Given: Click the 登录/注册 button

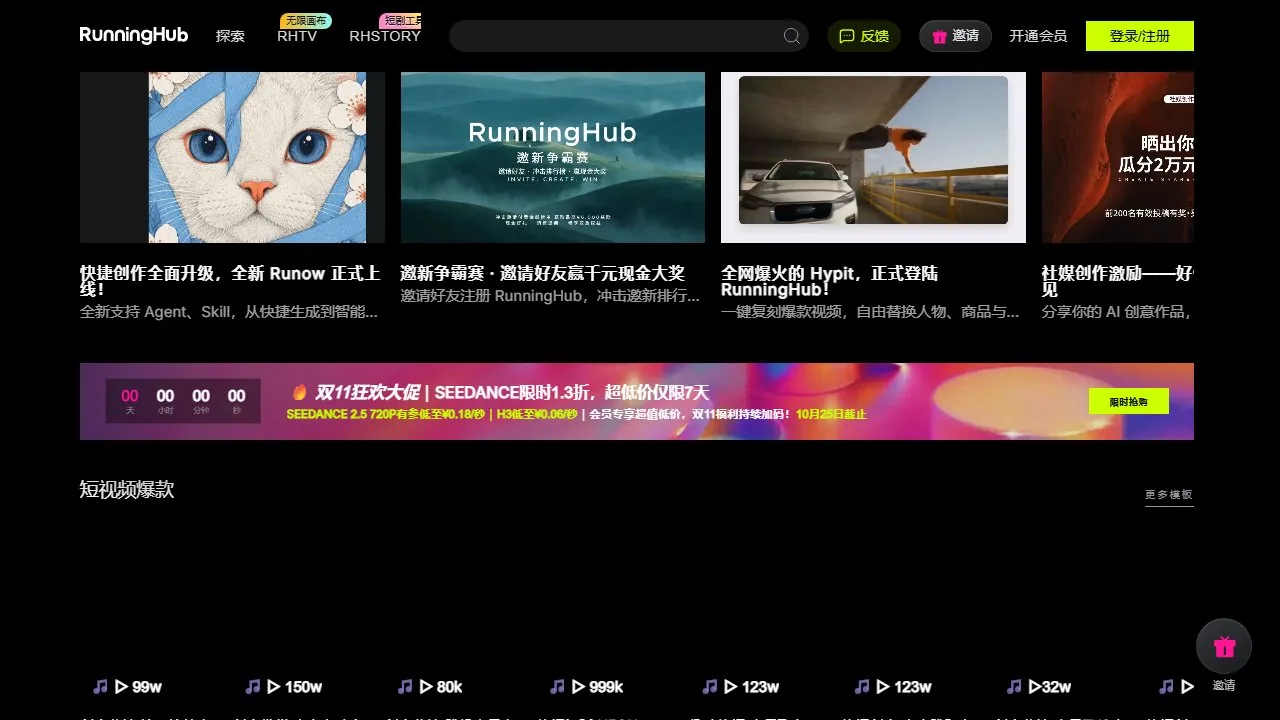Looking at the screenshot, I should (x=1140, y=36).
